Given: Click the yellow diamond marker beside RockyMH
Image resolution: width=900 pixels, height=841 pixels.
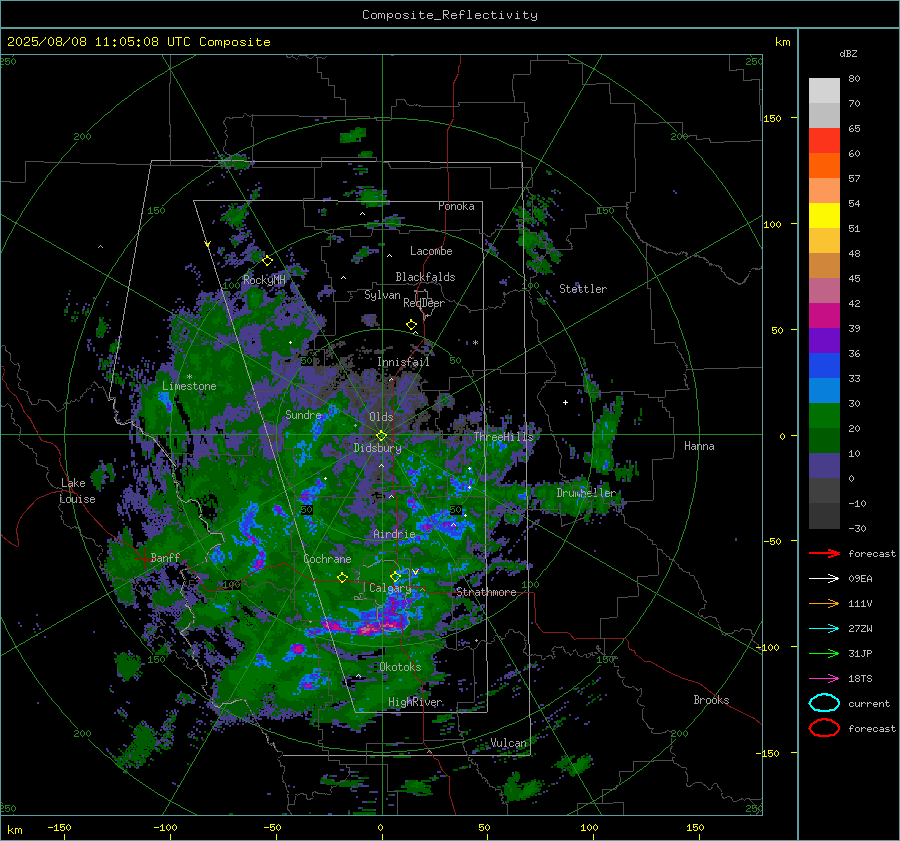Looking at the screenshot, I should pos(267,261).
